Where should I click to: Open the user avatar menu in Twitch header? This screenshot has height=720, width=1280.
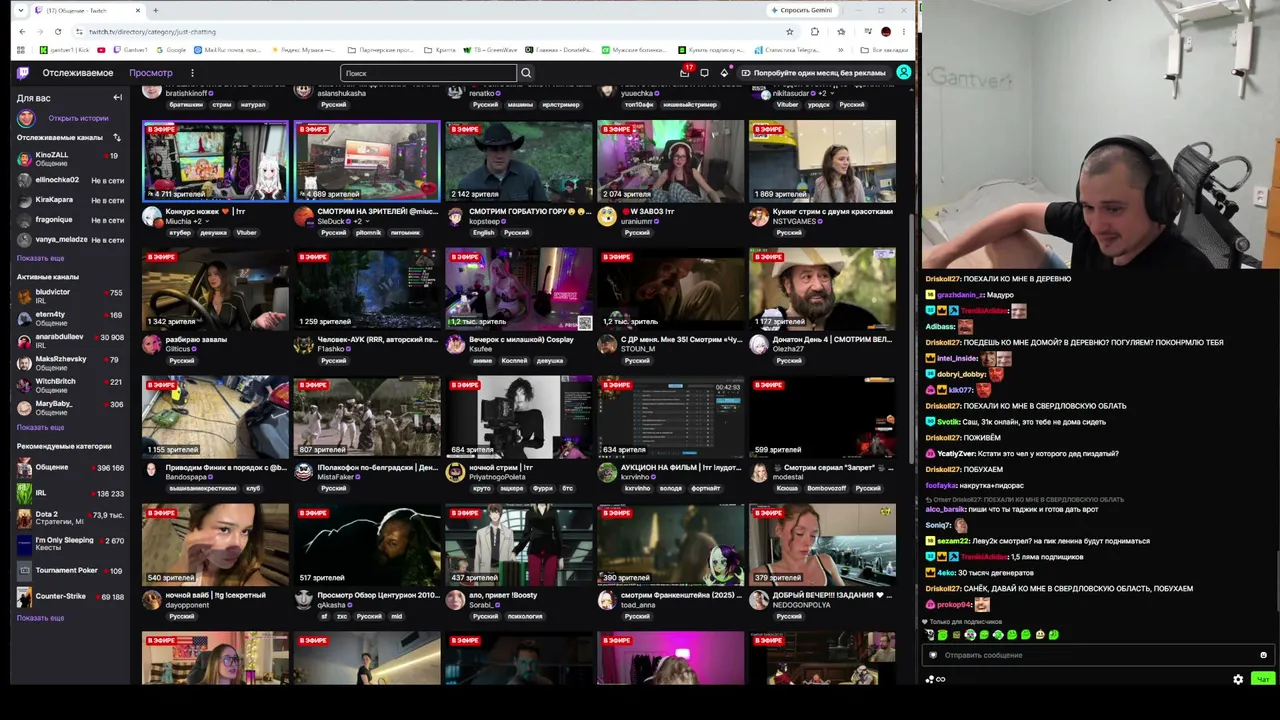coord(903,73)
